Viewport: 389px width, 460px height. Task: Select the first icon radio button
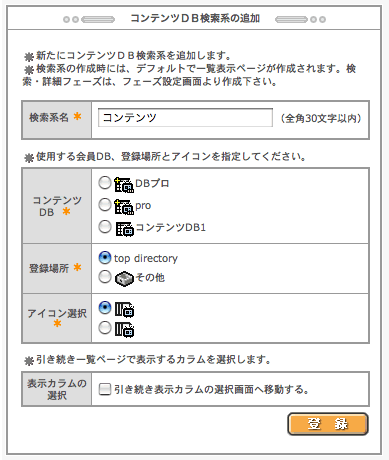click(x=105, y=307)
